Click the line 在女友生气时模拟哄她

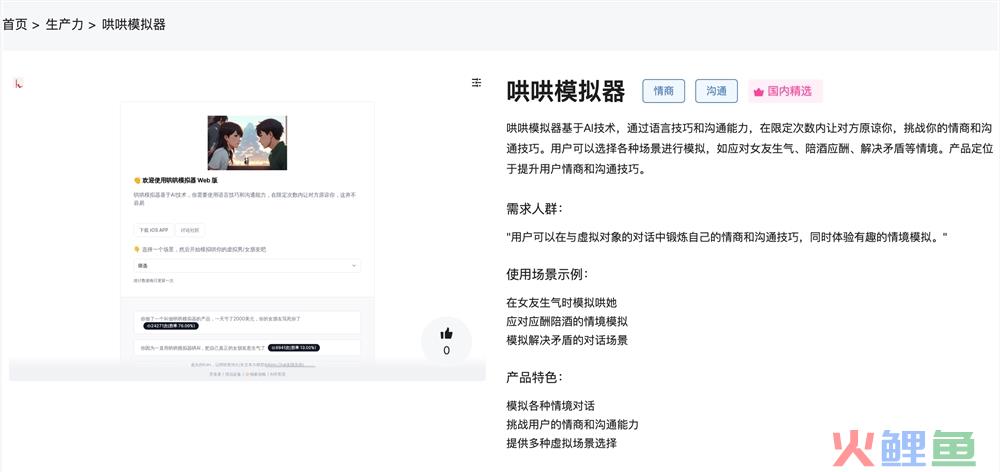[562, 302]
